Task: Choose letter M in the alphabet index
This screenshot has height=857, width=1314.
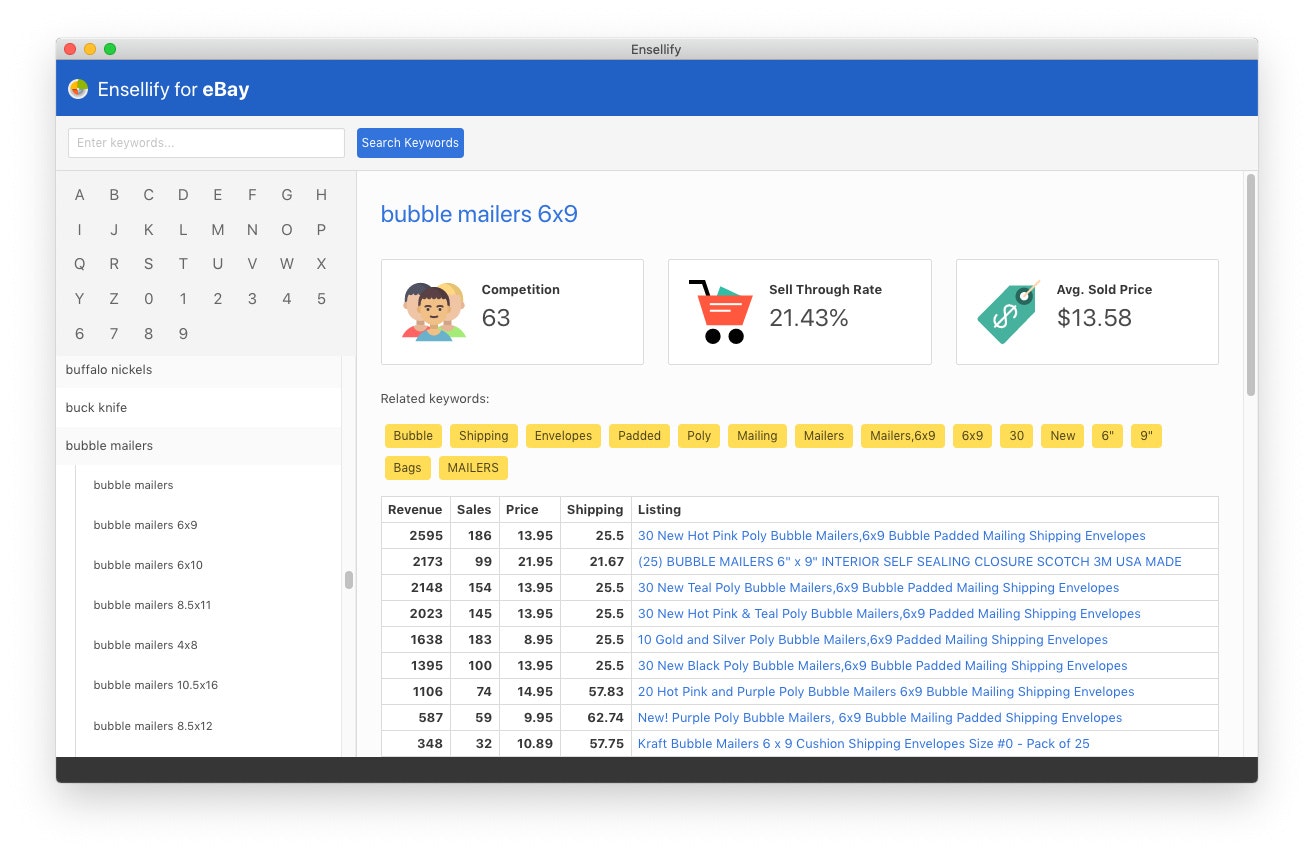Action: click(218, 230)
